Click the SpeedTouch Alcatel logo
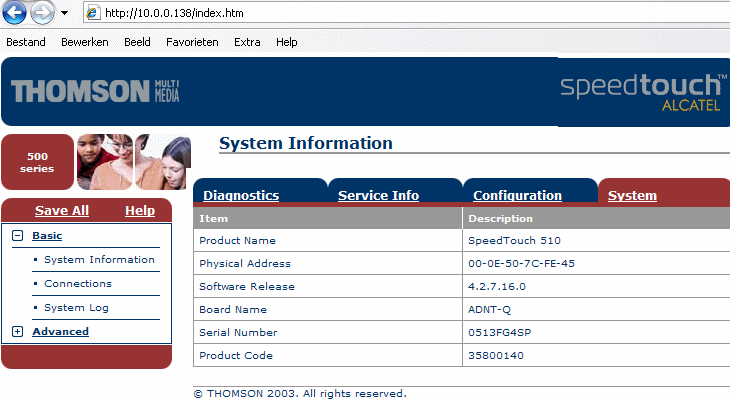730x400 pixels. [x=643, y=92]
